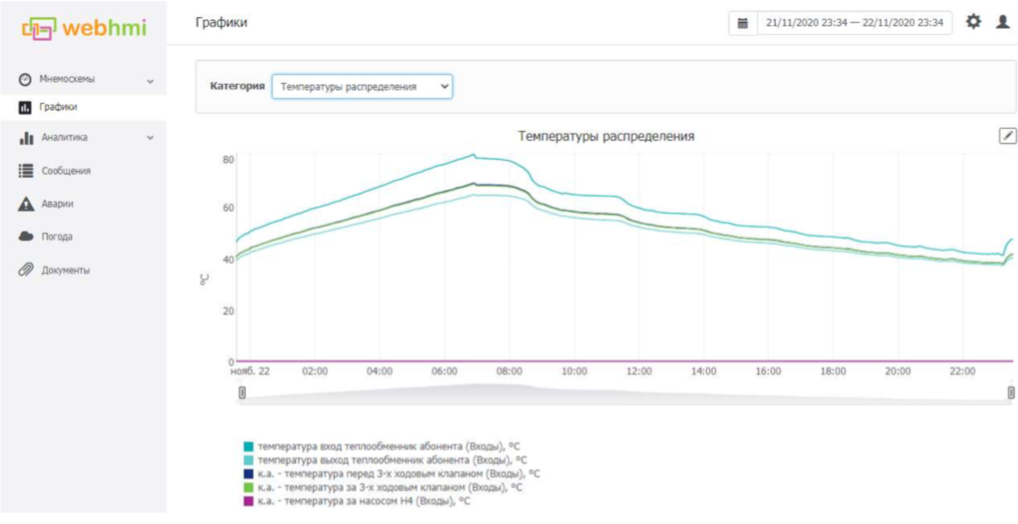Click the webhmi logo
Image resolution: width=1018 pixels, height=524 pixels.
84,28
